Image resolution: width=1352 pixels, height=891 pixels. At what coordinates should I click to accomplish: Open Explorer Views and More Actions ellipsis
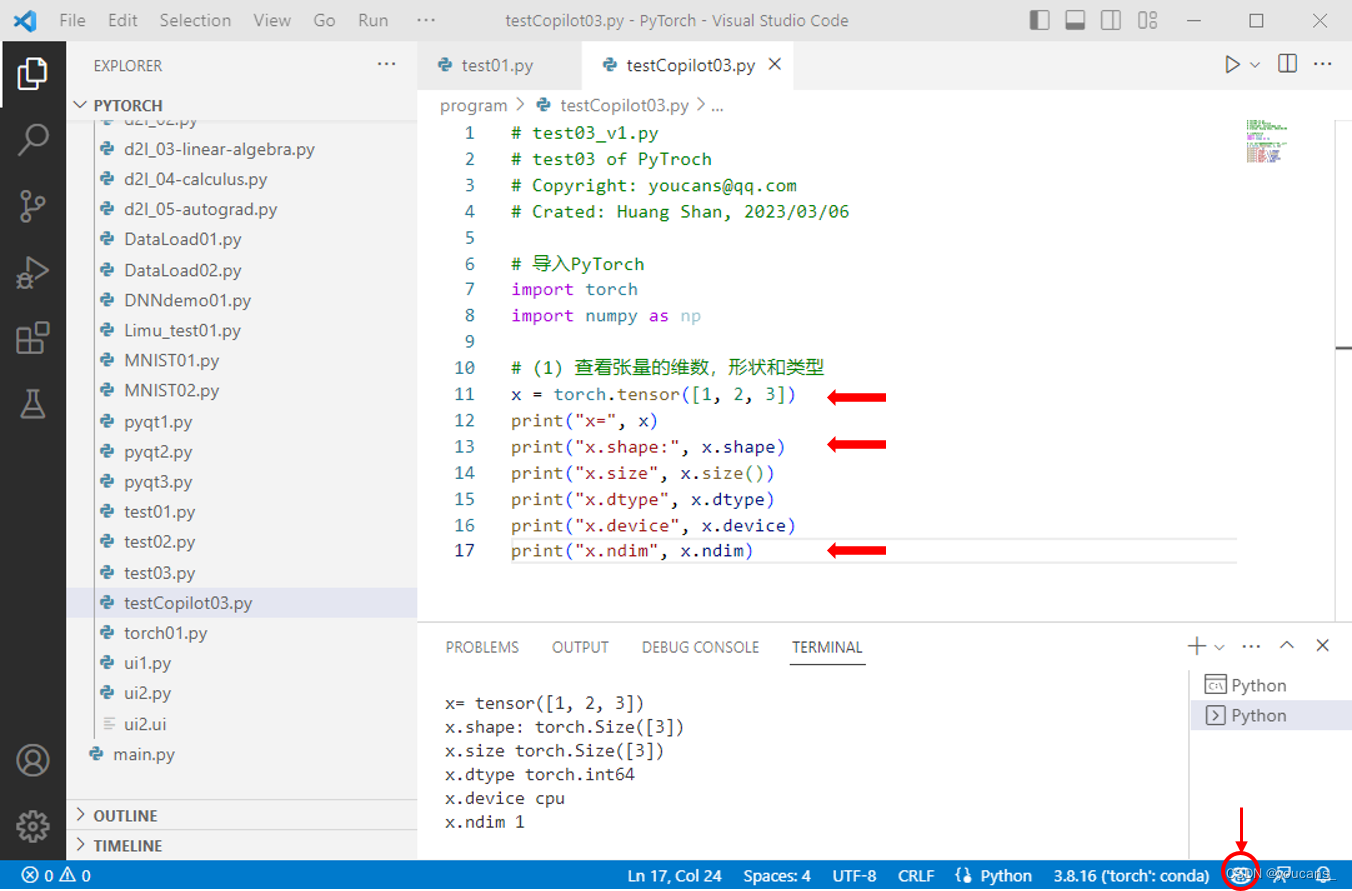tap(387, 65)
